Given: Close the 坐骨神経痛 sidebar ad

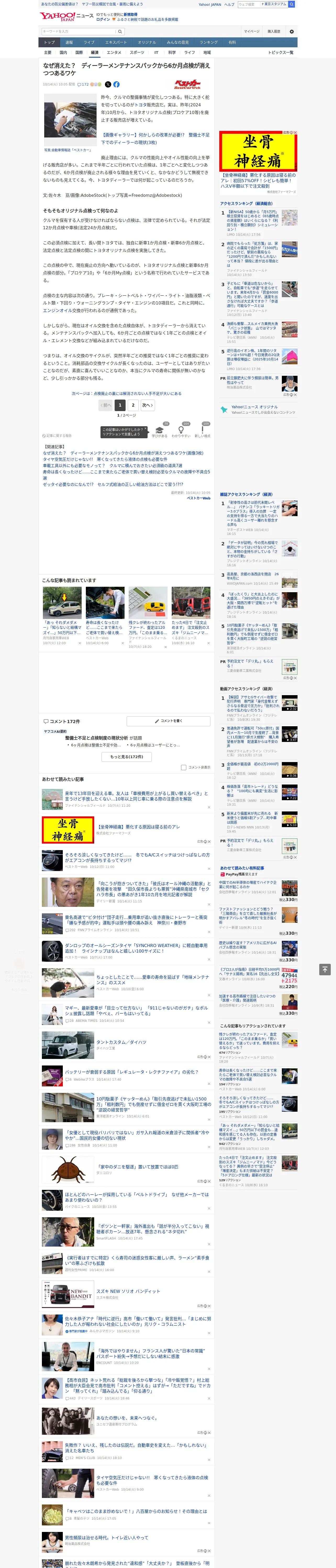Looking at the screenshot, I should [x=295, y=133].
